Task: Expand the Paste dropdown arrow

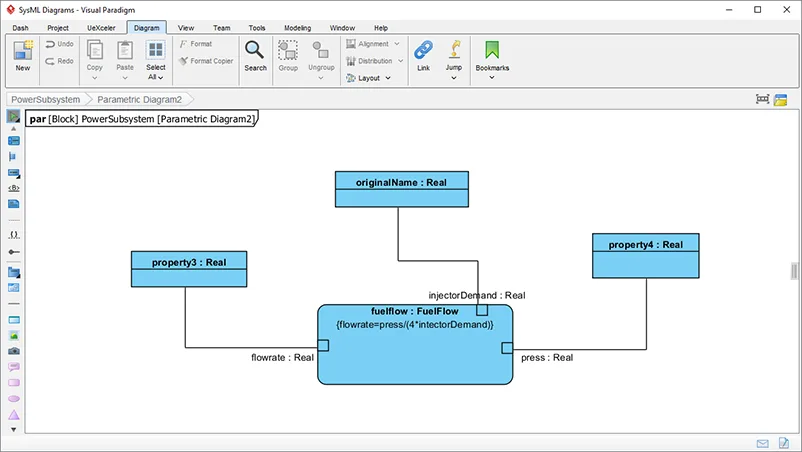Action: [125, 78]
